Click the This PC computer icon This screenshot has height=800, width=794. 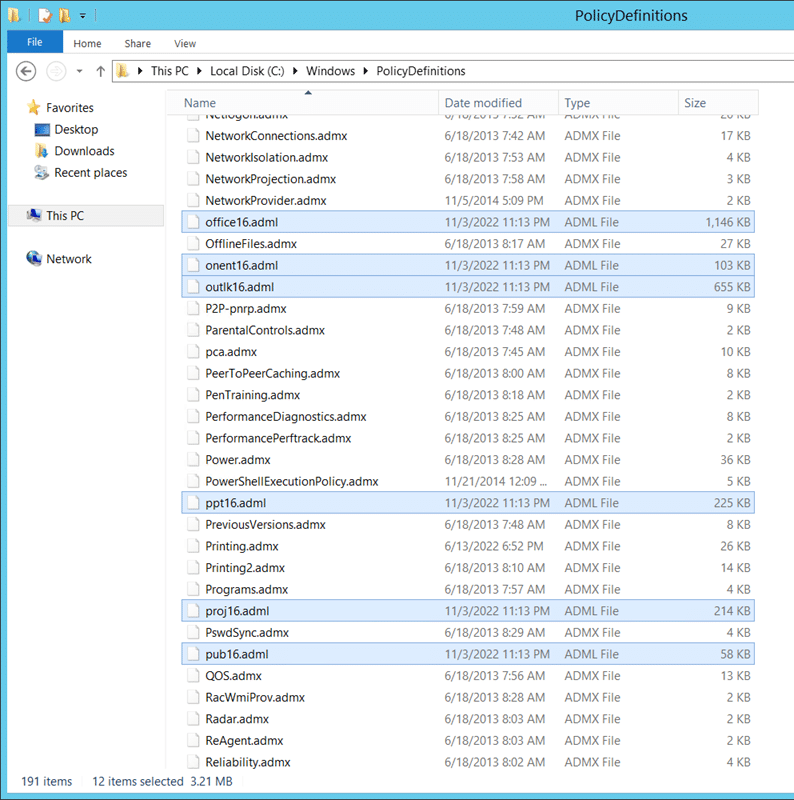(x=34, y=215)
